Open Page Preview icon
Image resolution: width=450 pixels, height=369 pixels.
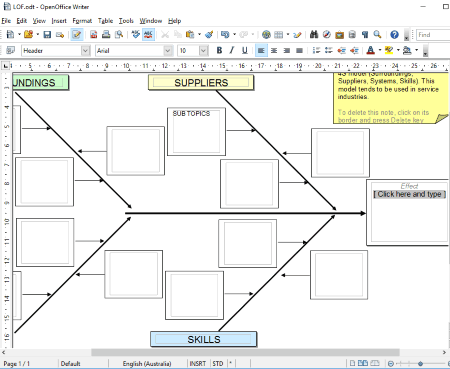tap(119, 34)
